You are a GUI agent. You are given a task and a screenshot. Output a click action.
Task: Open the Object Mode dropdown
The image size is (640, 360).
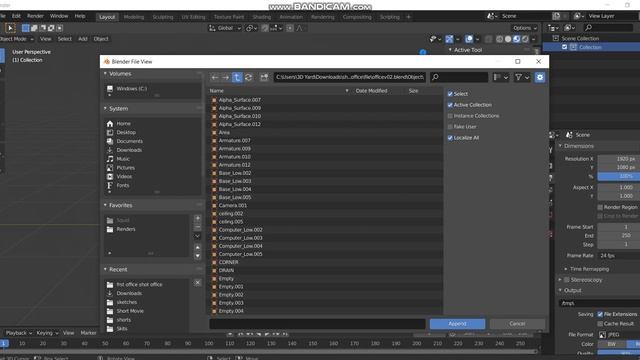16,39
